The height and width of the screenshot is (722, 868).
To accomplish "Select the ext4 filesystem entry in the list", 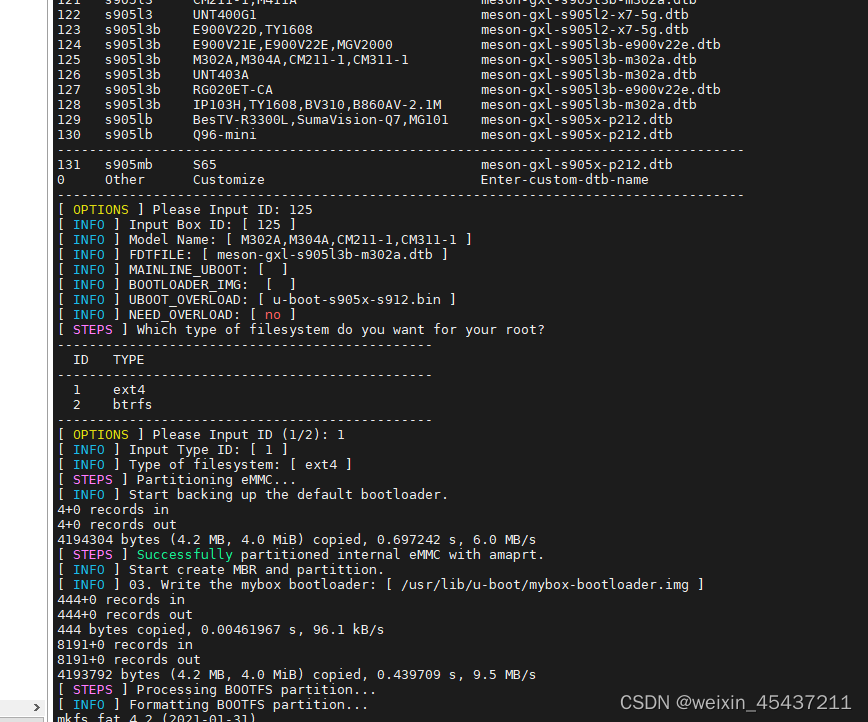I will pyautogui.click(x=128, y=389).
